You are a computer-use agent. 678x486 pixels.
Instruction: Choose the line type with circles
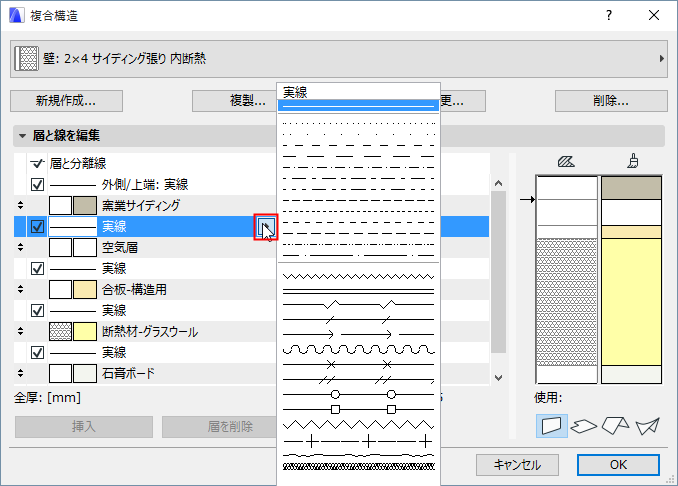pos(358,394)
